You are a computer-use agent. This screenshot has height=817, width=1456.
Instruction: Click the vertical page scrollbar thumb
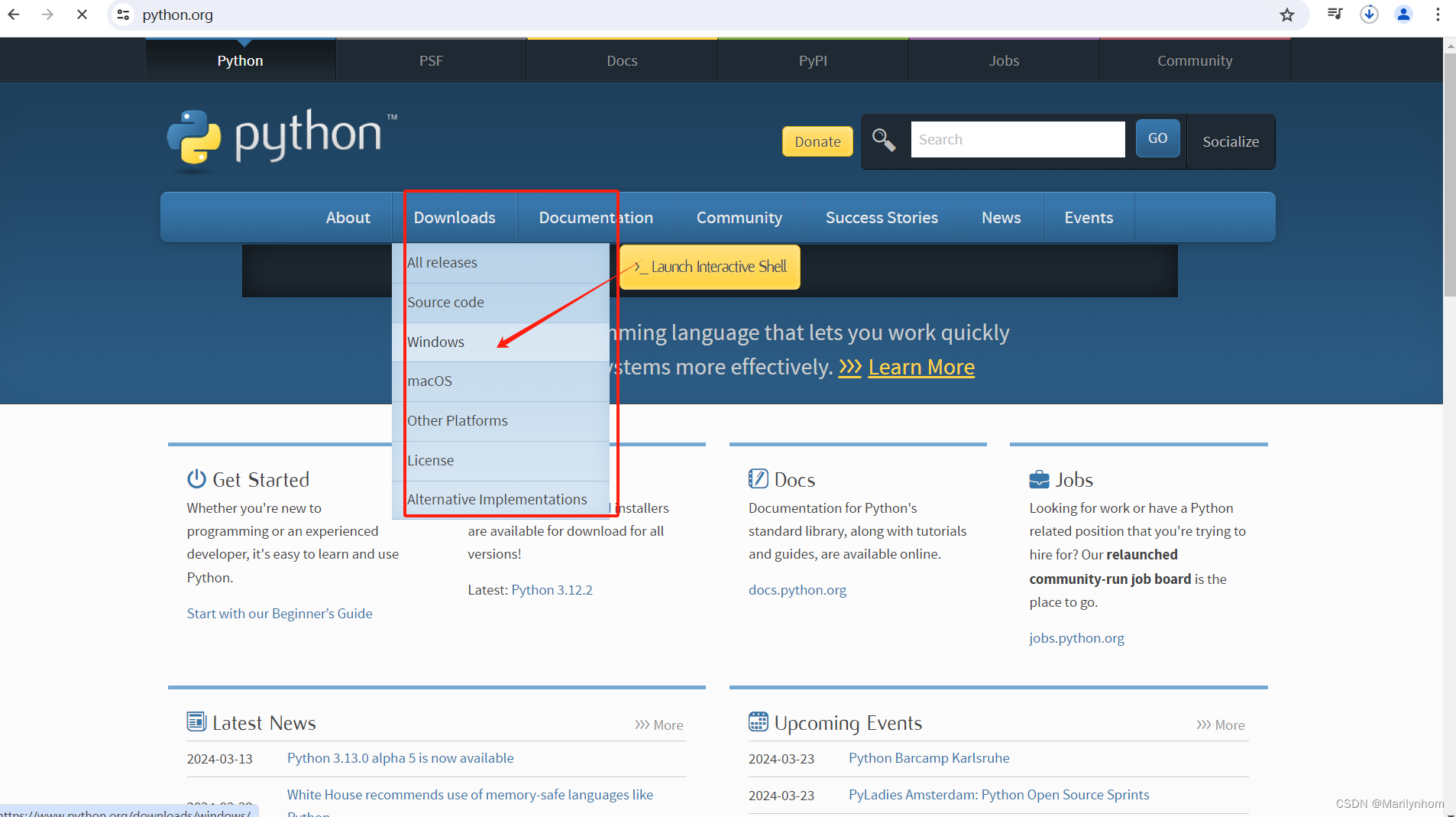pyautogui.click(x=1449, y=174)
